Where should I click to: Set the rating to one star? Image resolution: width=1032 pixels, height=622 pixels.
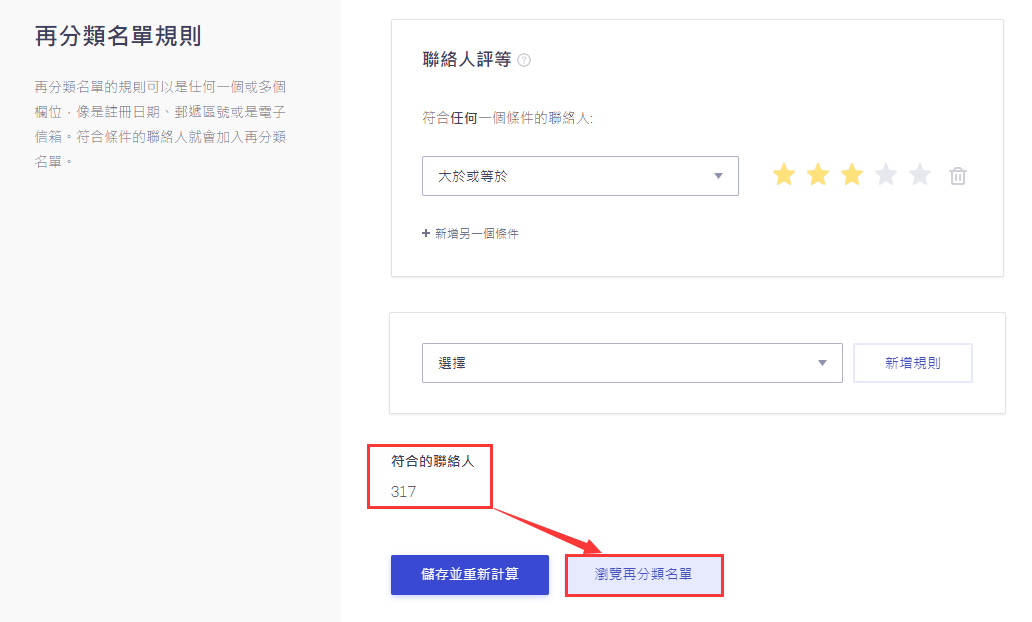[784, 176]
